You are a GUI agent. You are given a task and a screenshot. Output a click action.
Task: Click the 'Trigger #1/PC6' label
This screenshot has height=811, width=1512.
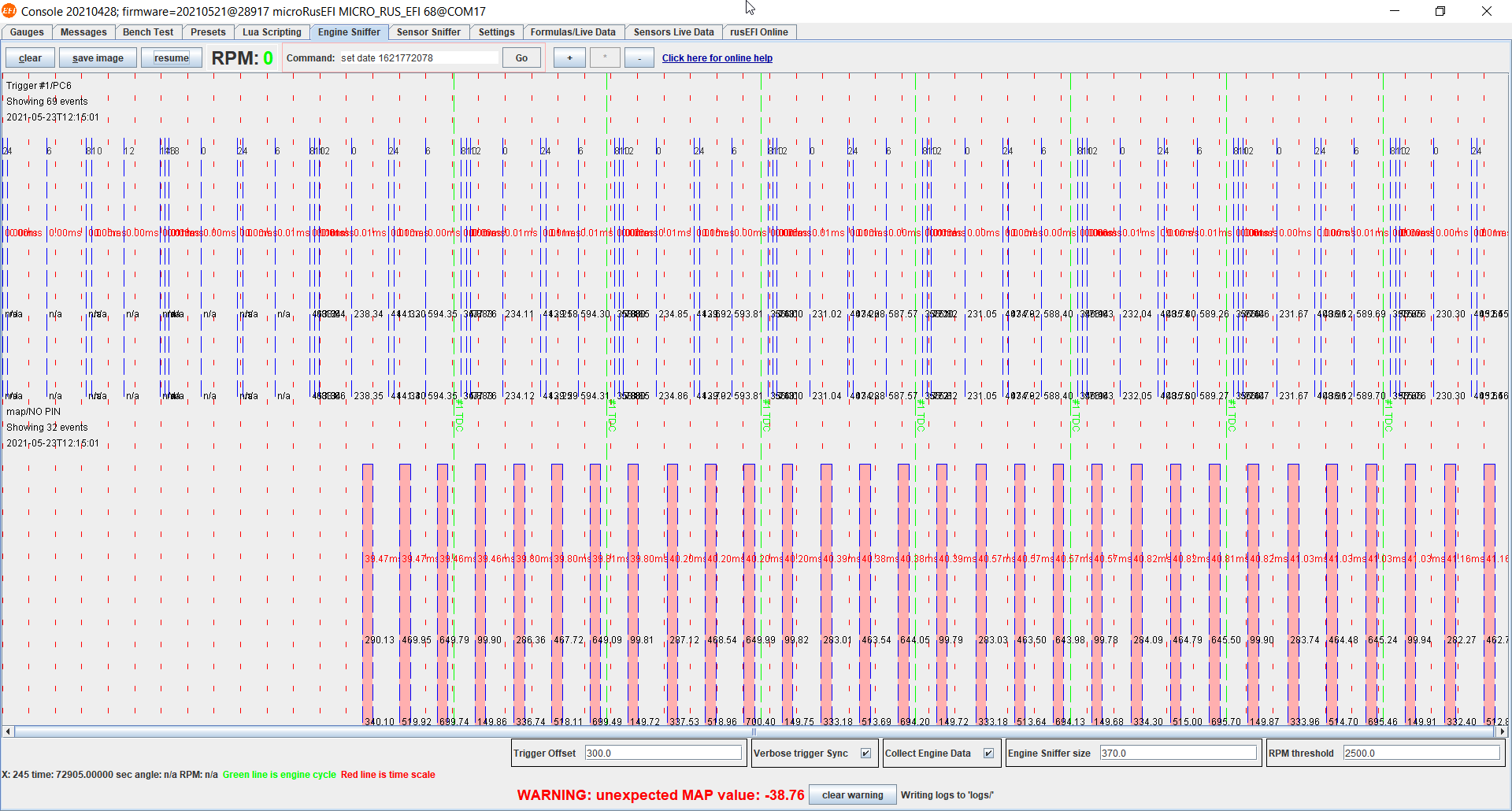(39, 86)
